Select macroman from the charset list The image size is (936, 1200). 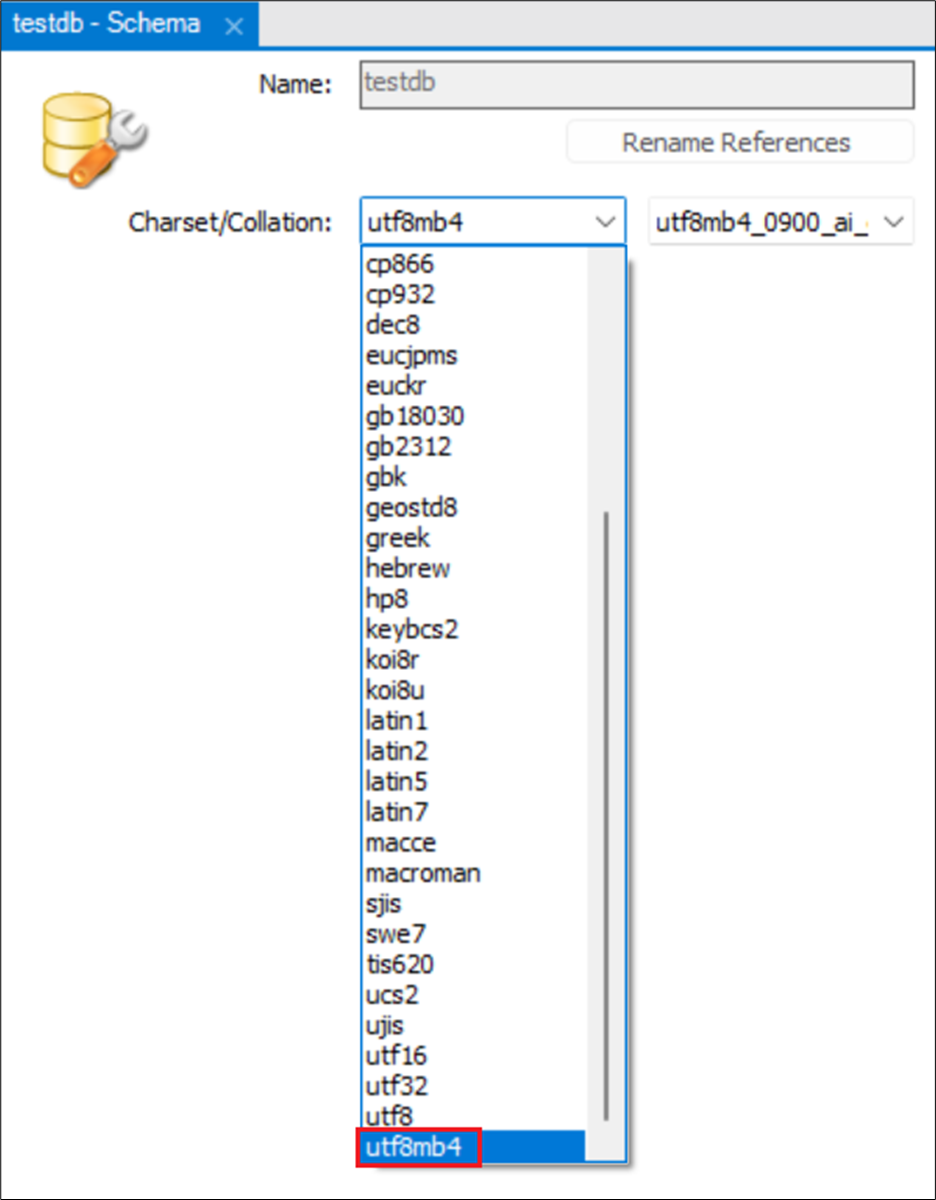[x=472, y=873]
